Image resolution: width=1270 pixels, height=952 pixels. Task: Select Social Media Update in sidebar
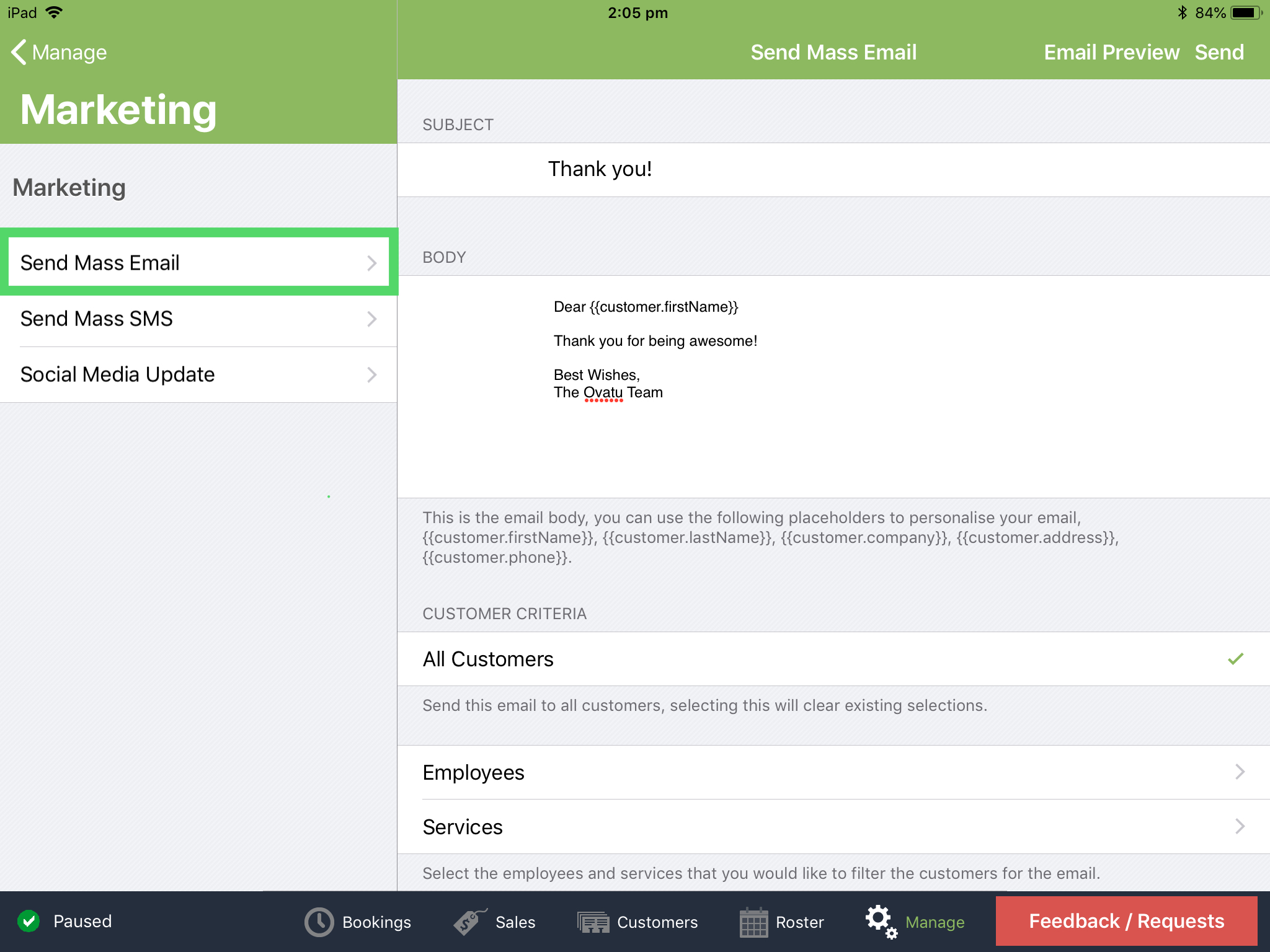pyautogui.click(x=198, y=374)
